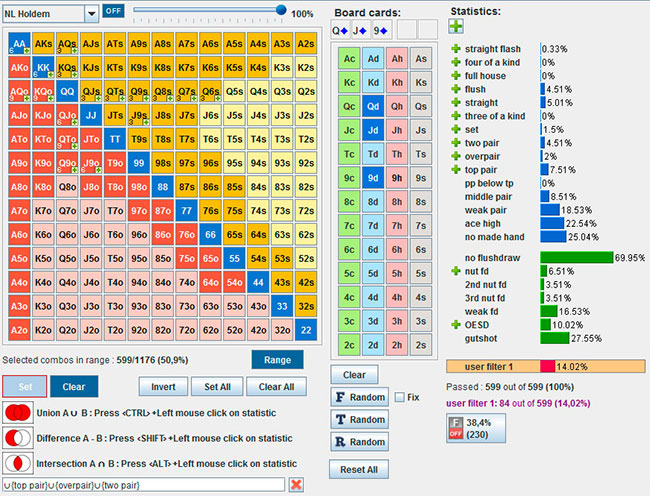The image size is (650, 496).
Task: Delete the filter expression with red X
Action: point(296,485)
